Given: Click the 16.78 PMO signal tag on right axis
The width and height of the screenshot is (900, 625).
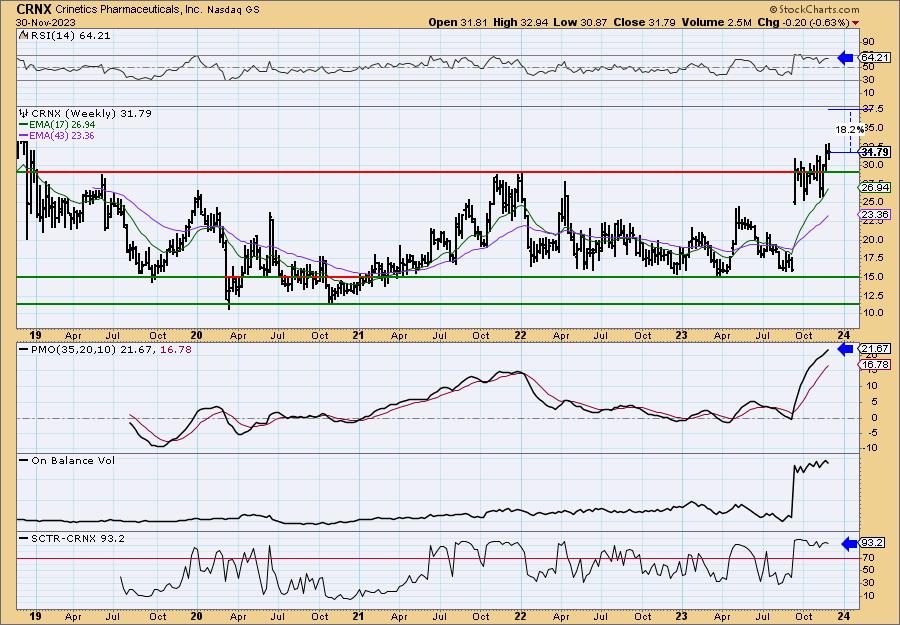Looking at the screenshot, I should (x=875, y=365).
